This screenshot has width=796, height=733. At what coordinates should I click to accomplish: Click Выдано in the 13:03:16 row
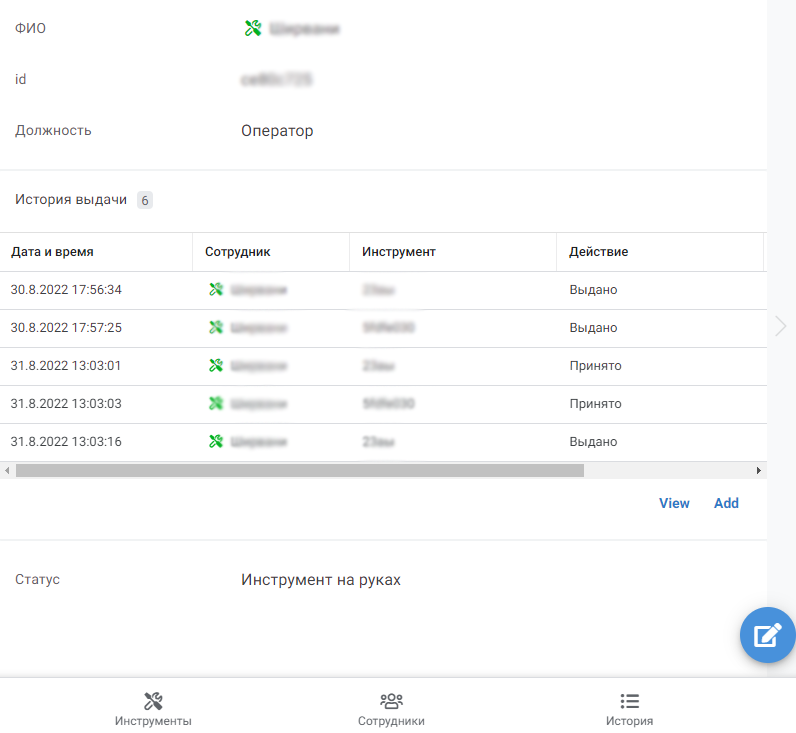[593, 442]
